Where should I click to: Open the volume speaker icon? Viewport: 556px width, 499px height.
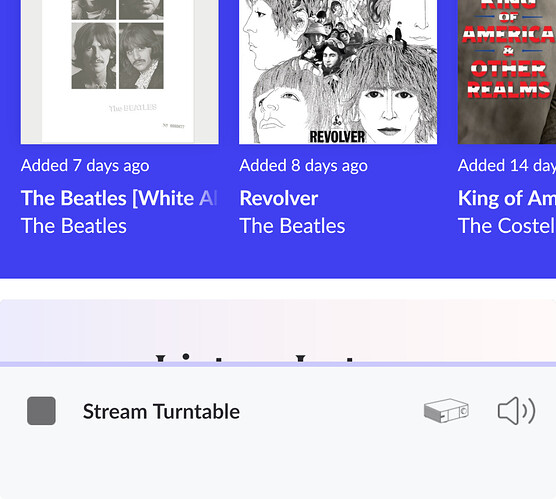point(516,411)
